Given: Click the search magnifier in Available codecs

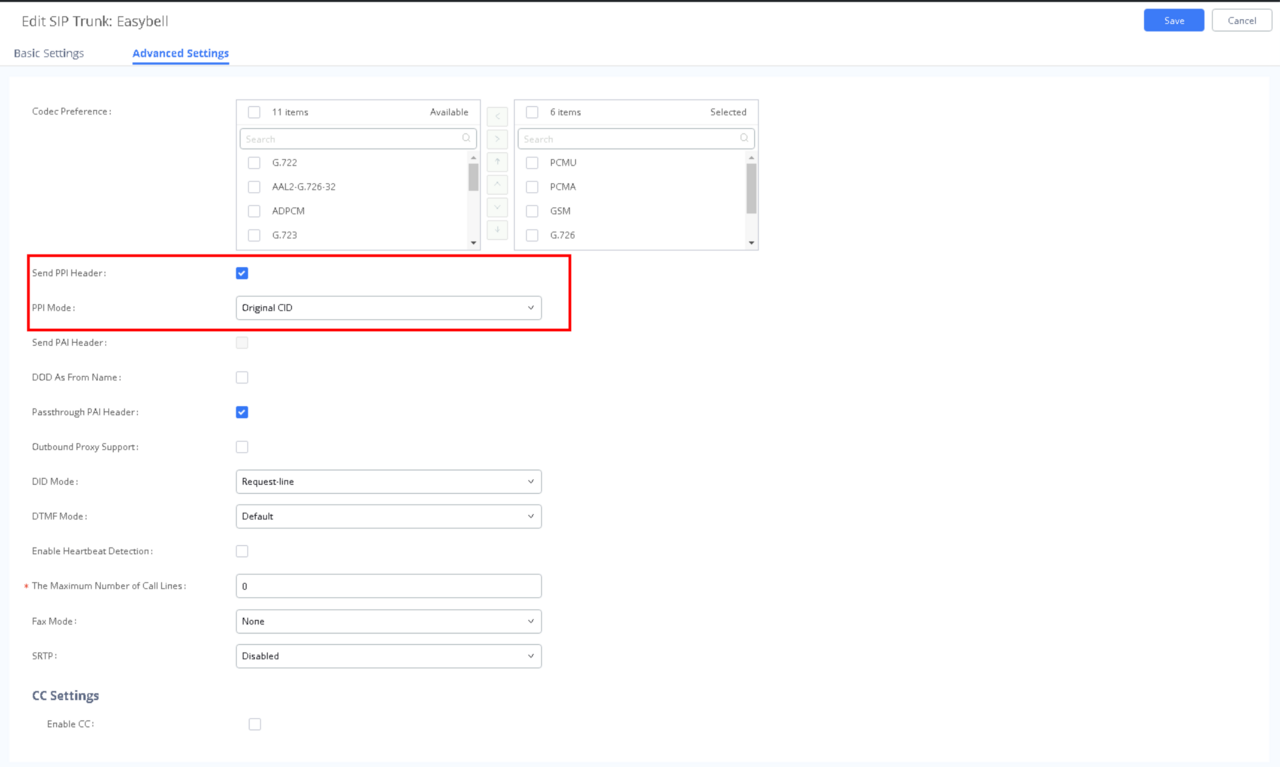Looking at the screenshot, I should click(466, 137).
